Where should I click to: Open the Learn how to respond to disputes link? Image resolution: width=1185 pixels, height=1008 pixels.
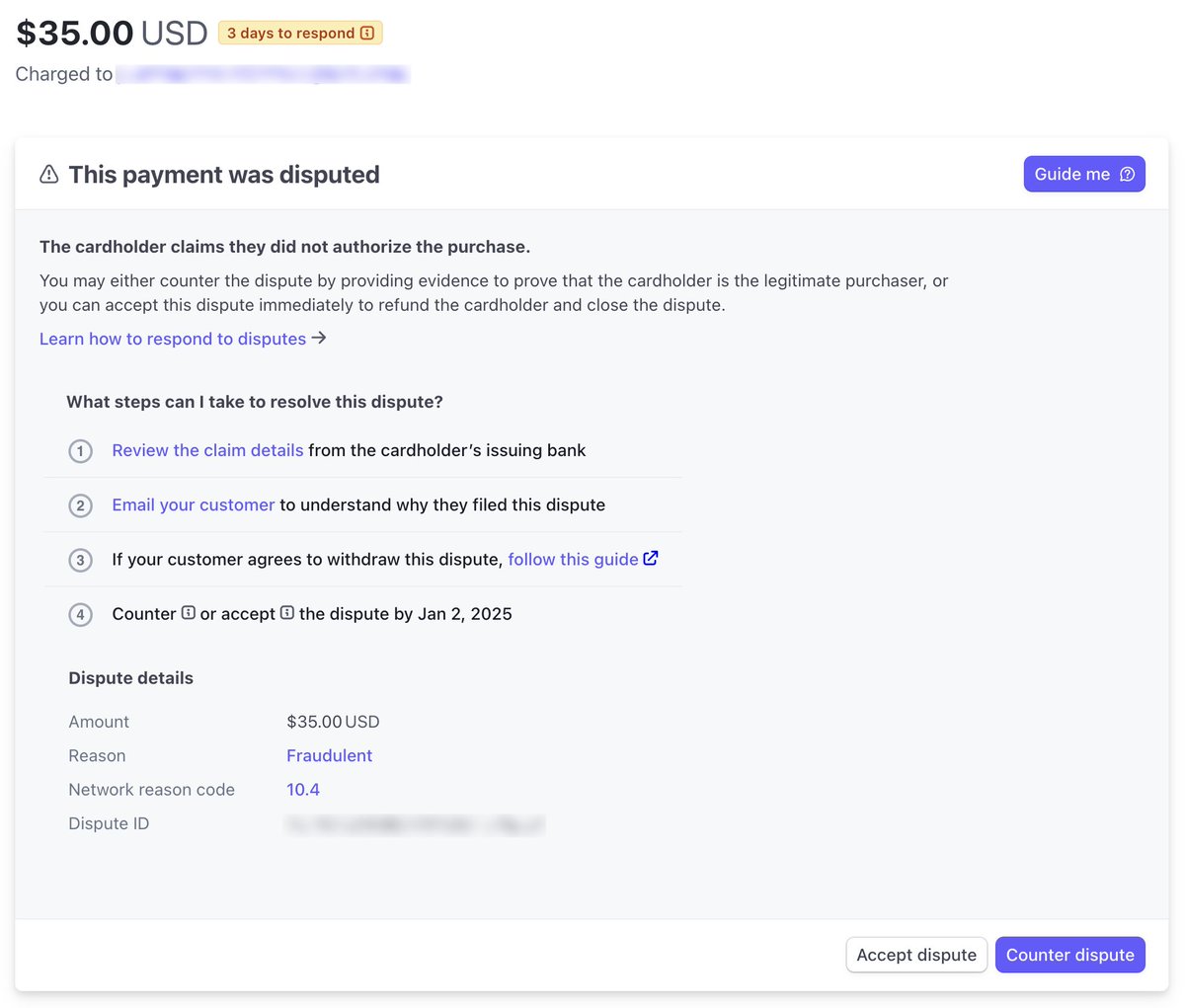pyautogui.click(x=183, y=339)
